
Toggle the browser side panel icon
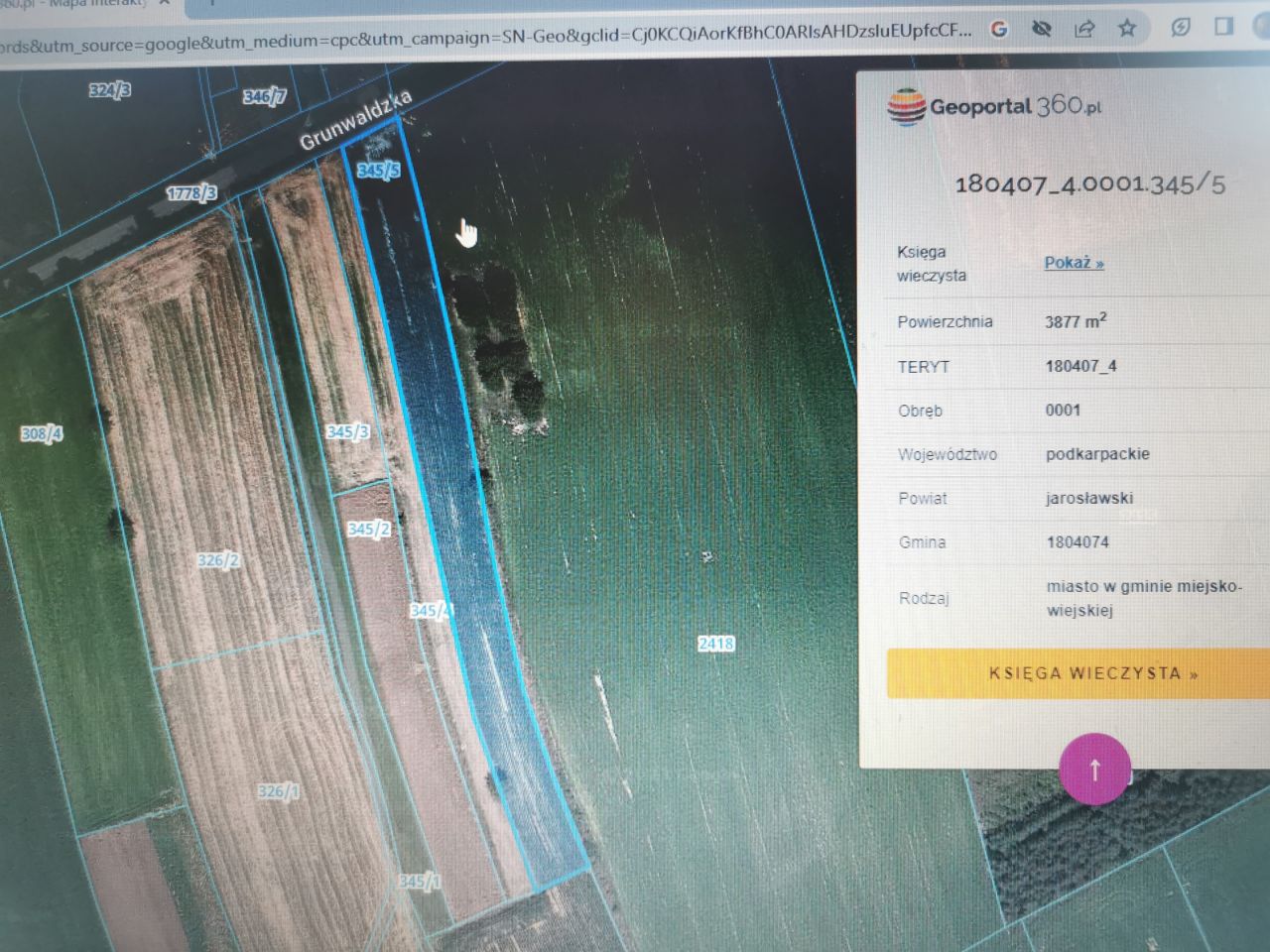click(x=1224, y=26)
